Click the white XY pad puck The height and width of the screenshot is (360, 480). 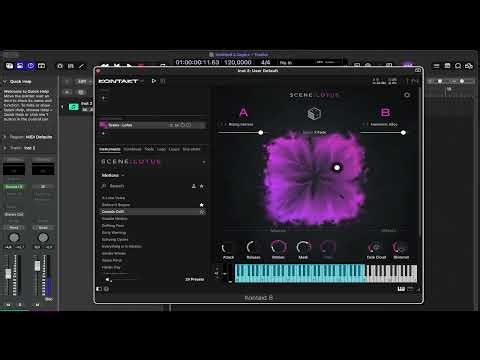tap(337, 167)
